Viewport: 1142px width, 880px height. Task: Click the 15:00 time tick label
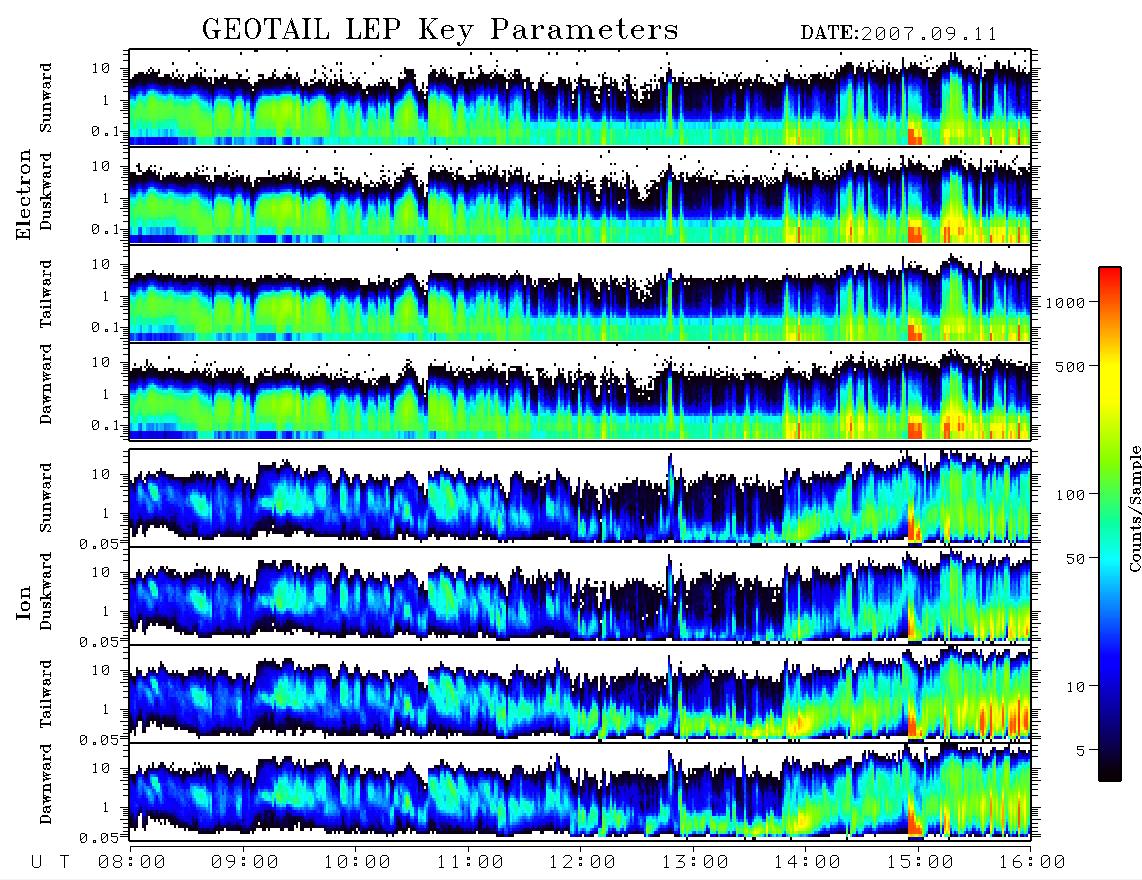(x=921, y=862)
